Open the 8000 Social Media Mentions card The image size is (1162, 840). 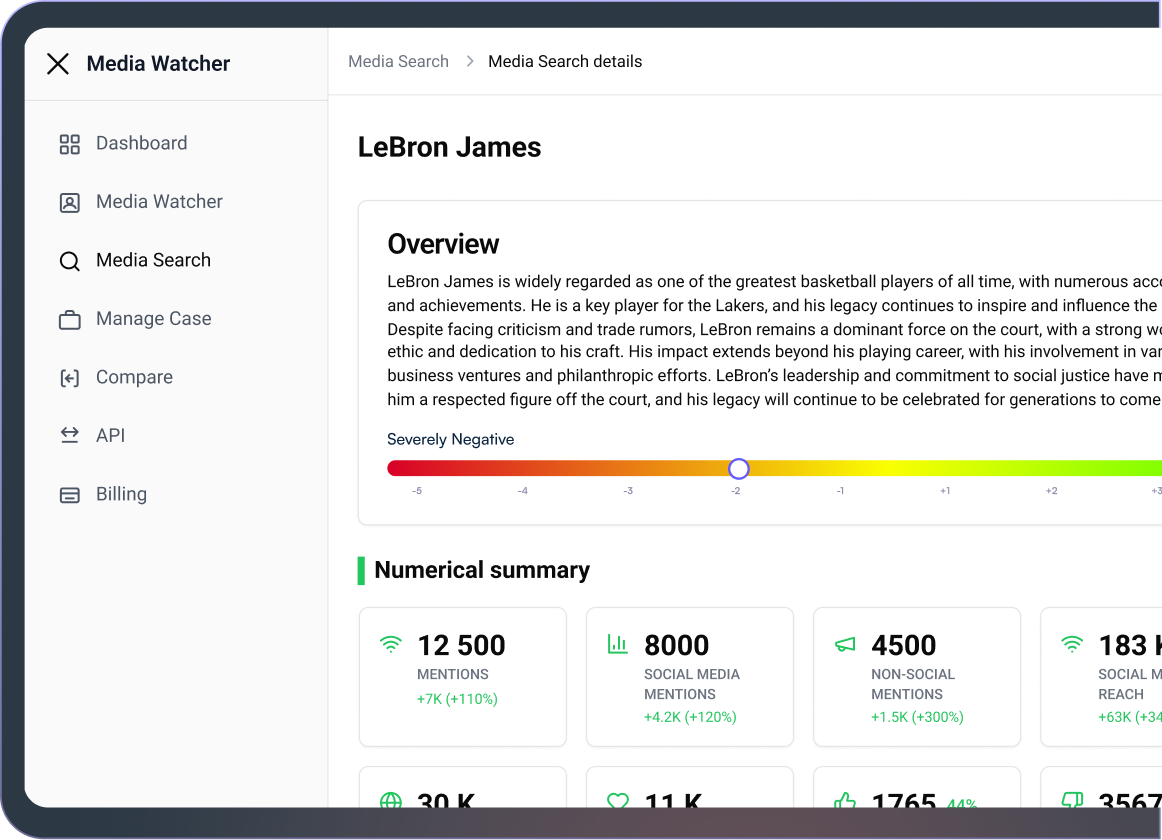point(690,677)
